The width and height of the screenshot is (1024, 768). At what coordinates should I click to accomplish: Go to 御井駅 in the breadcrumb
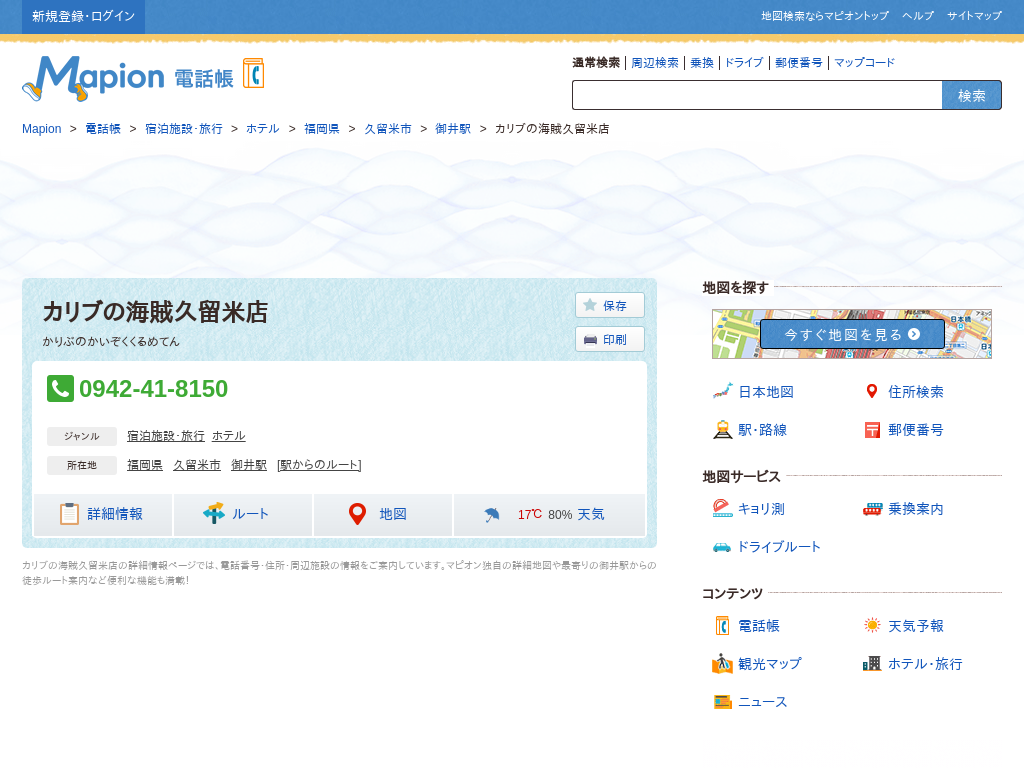[453, 129]
